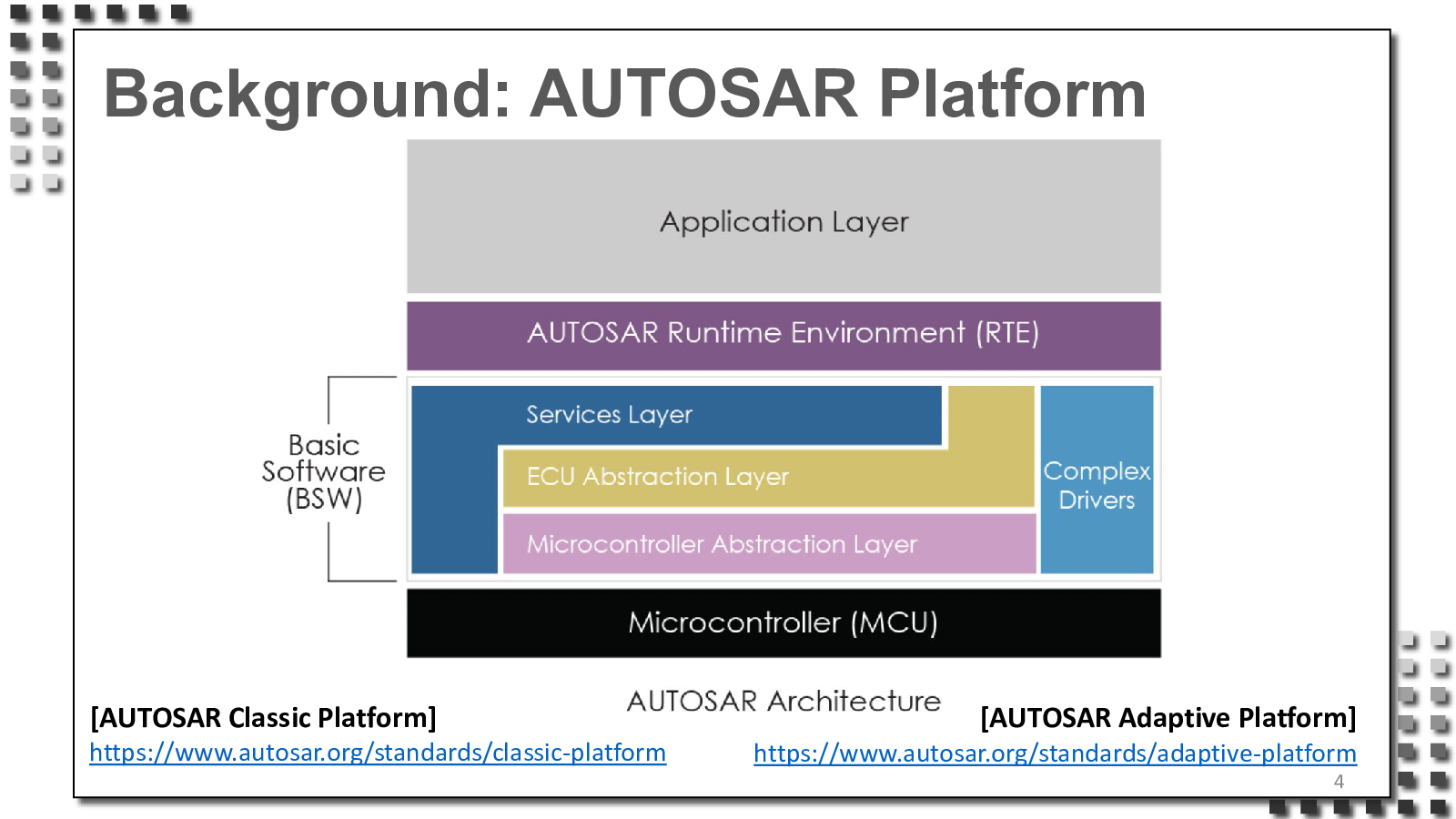Open the AUTOSAR adaptive-platform hyperlink
Image resolution: width=1456 pixels, height=819 pixels.
click(1055, 753)
